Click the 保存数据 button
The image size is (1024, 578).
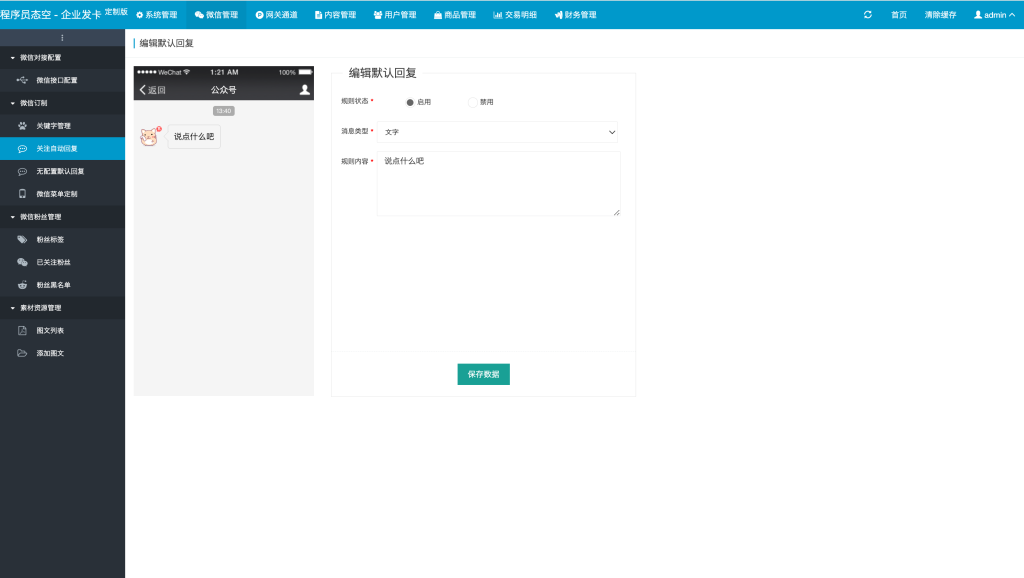click(483, 374)
